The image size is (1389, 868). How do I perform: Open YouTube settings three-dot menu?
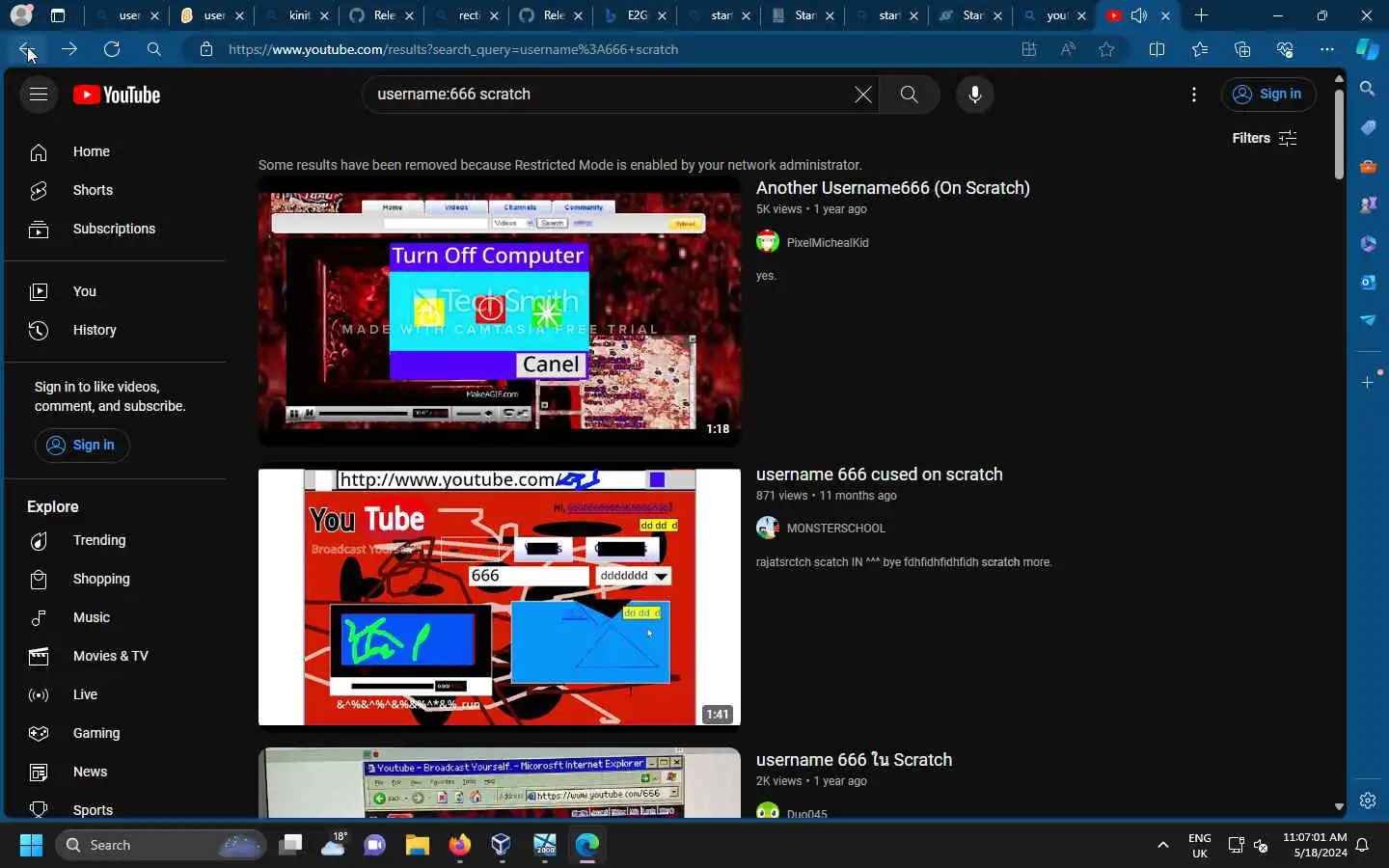(1194, 95)
